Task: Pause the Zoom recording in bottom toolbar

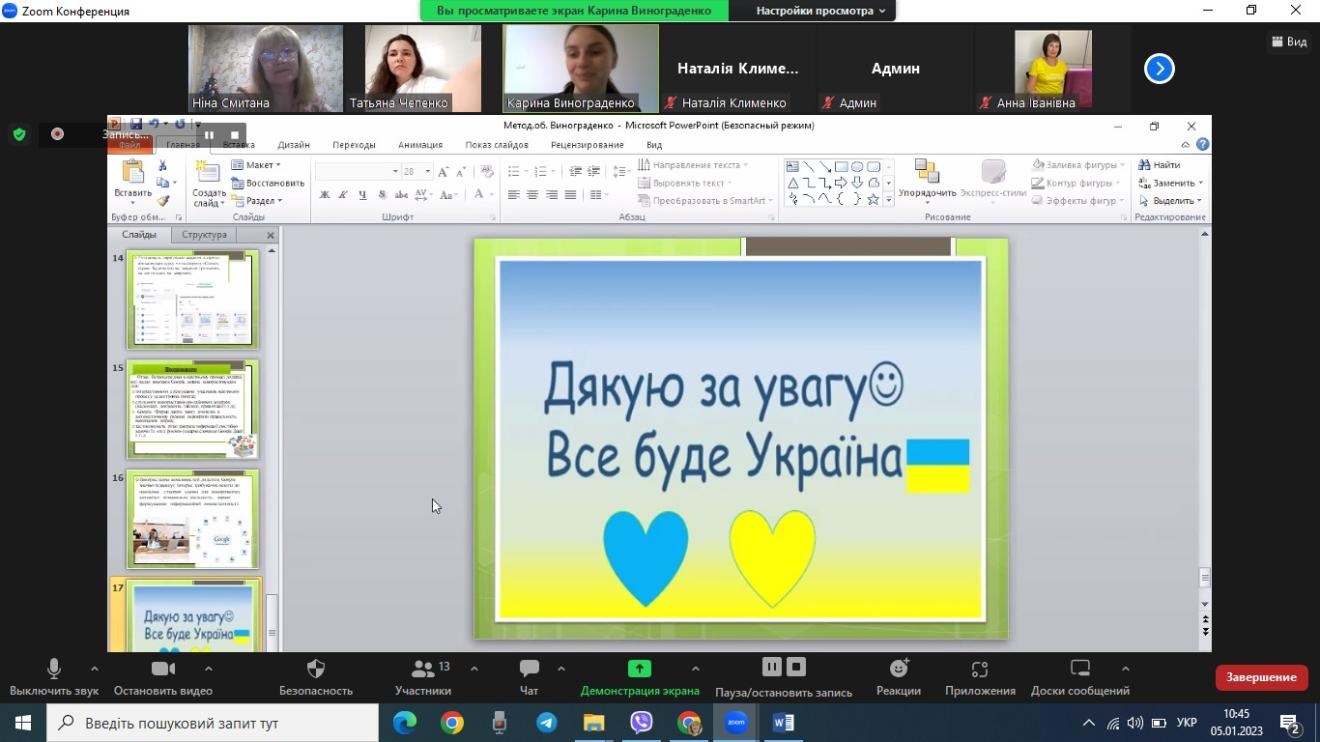Action: [772, 667]
